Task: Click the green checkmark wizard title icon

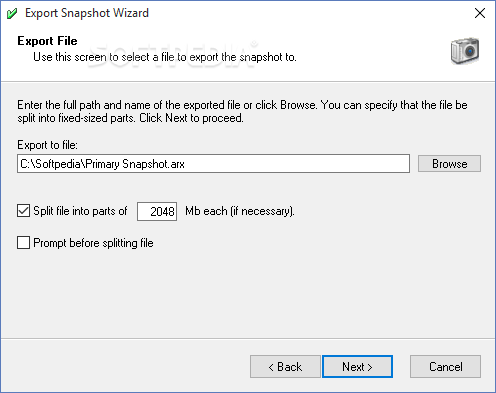Action: point(12,14)
